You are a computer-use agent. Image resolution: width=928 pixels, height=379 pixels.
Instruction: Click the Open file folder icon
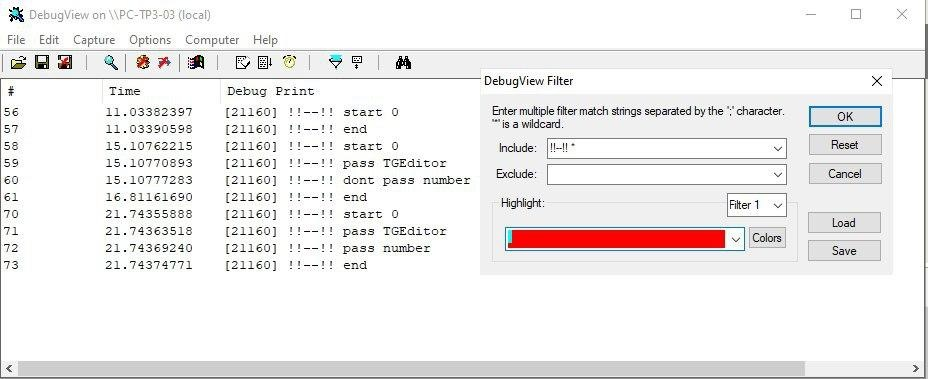pos(19,62)
